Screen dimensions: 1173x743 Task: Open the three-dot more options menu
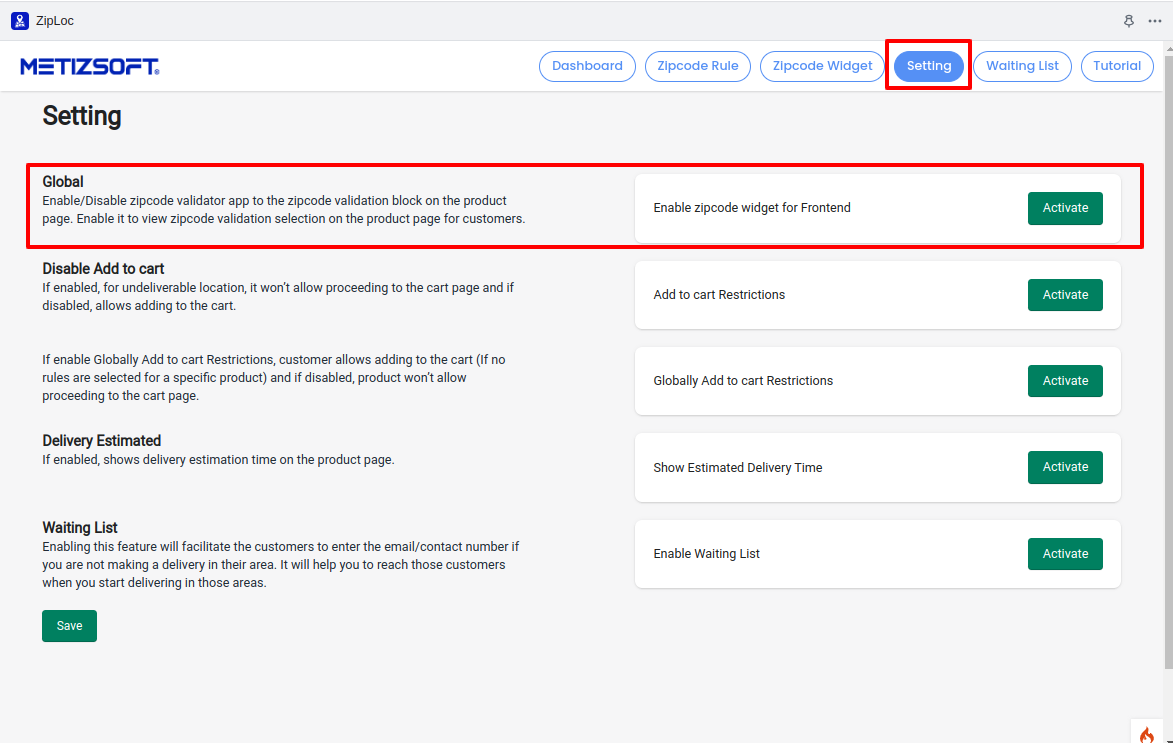(x=1155, y=20)
